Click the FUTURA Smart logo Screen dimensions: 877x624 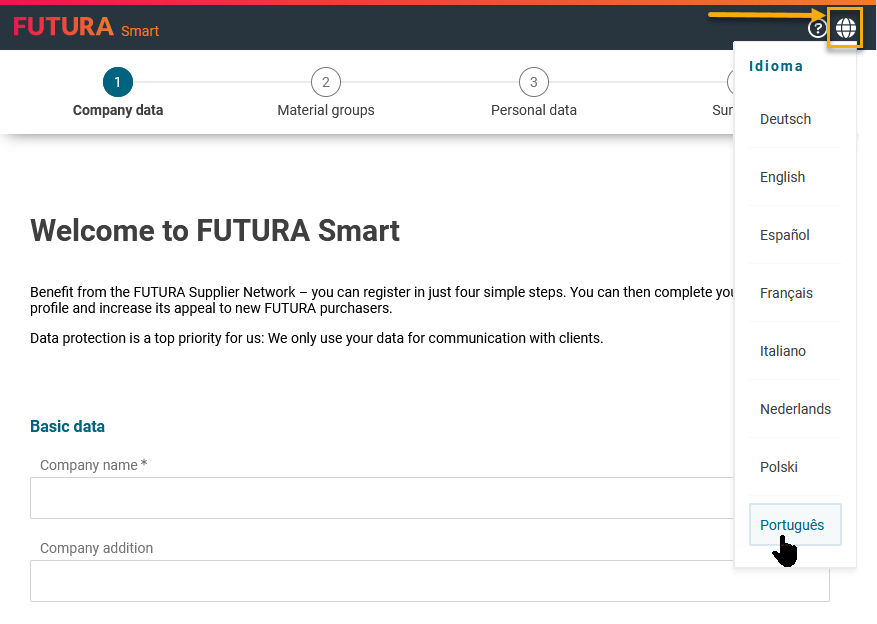point(86,28)
